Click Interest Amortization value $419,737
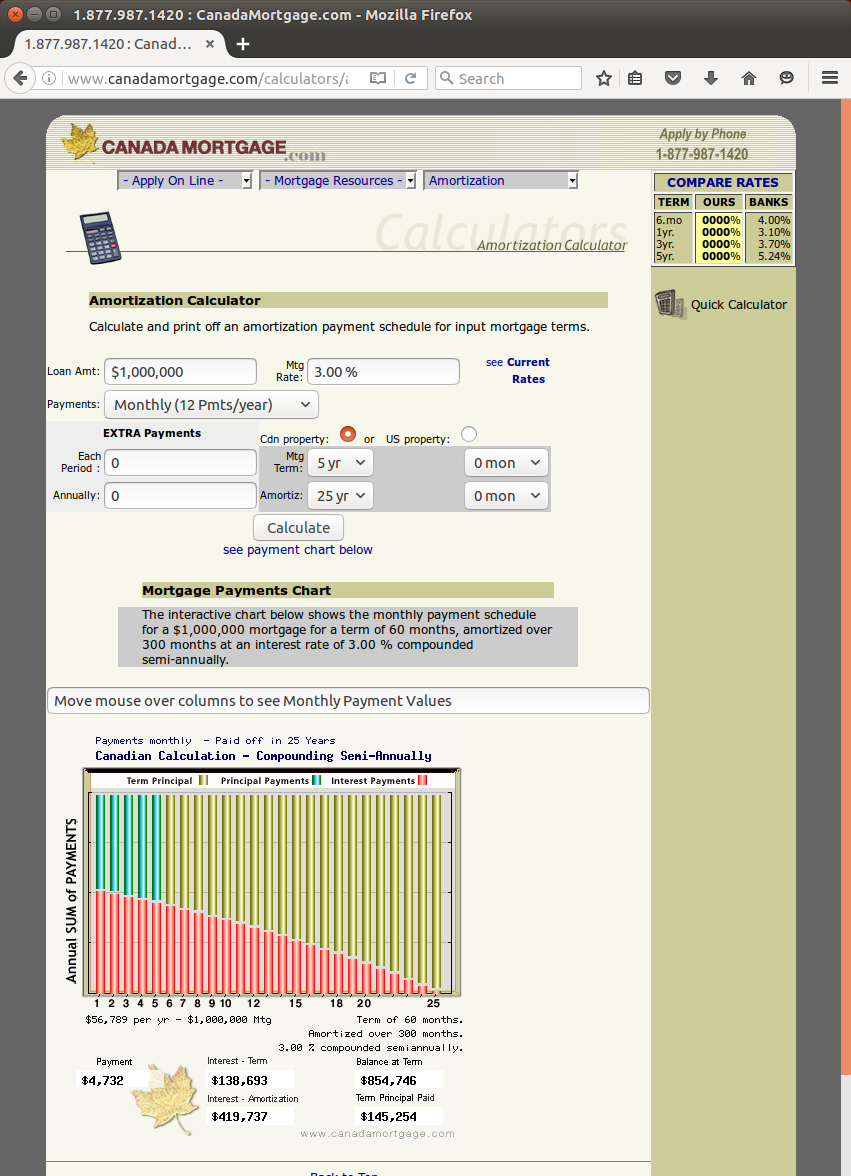Viewport: 851px width, 1176px height. click(239, 1116)
